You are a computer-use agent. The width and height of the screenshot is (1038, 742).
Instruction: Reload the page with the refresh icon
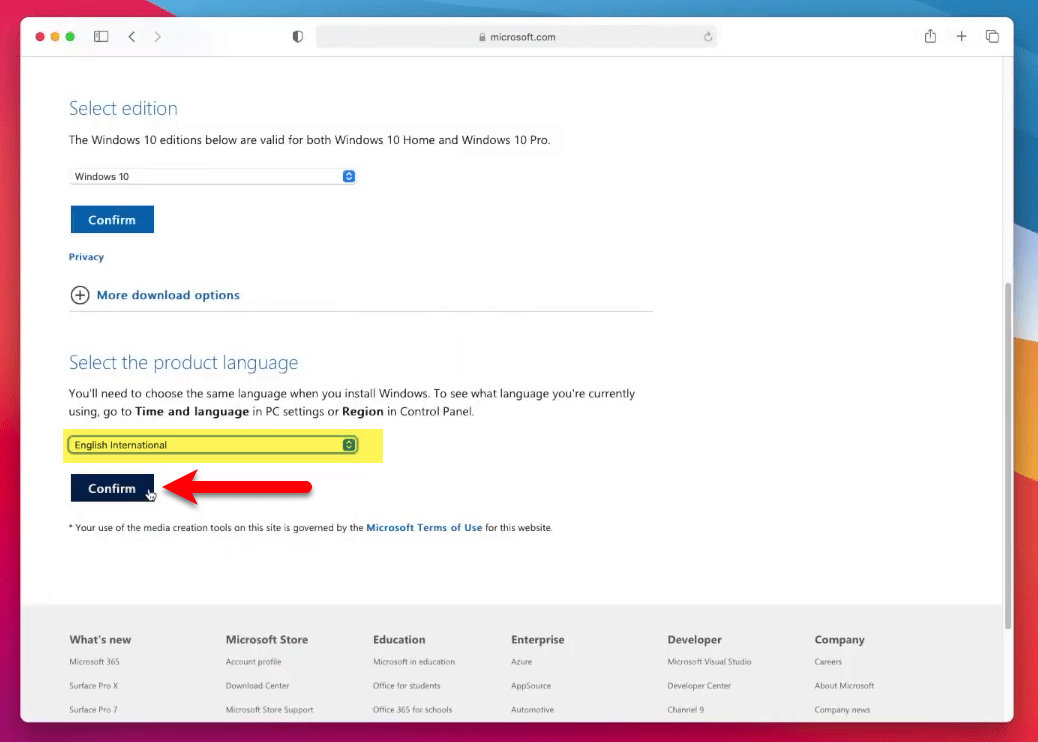pos(708,36)
